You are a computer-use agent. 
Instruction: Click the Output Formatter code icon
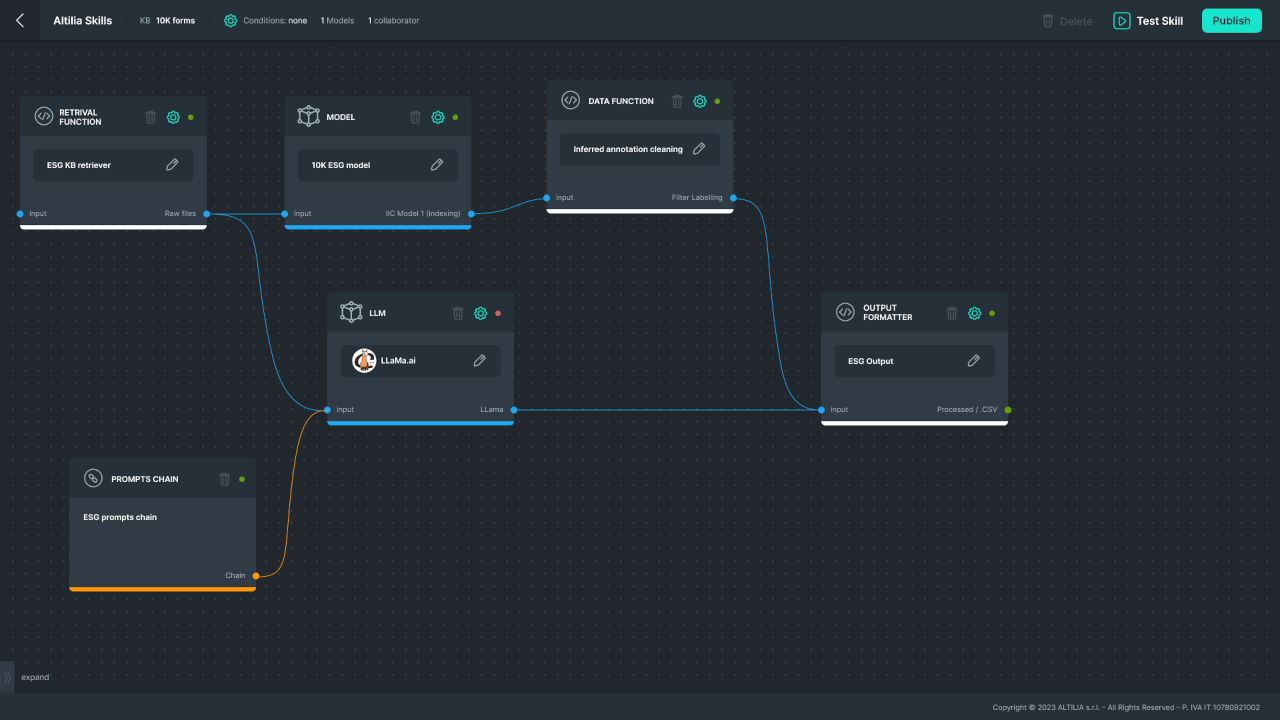(x=845, y=312)
